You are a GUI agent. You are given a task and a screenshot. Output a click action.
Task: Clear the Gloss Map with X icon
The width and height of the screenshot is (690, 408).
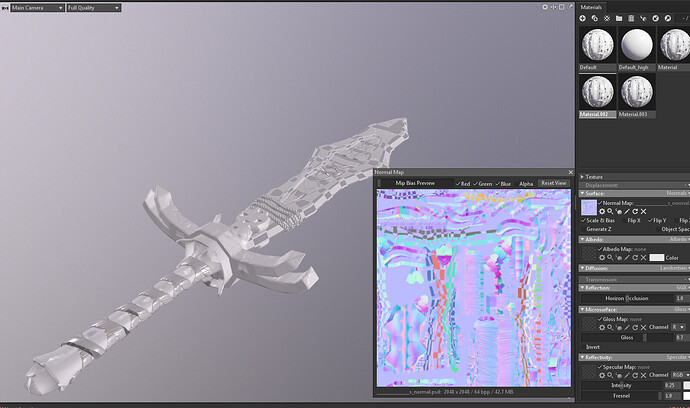pos(643,327)
